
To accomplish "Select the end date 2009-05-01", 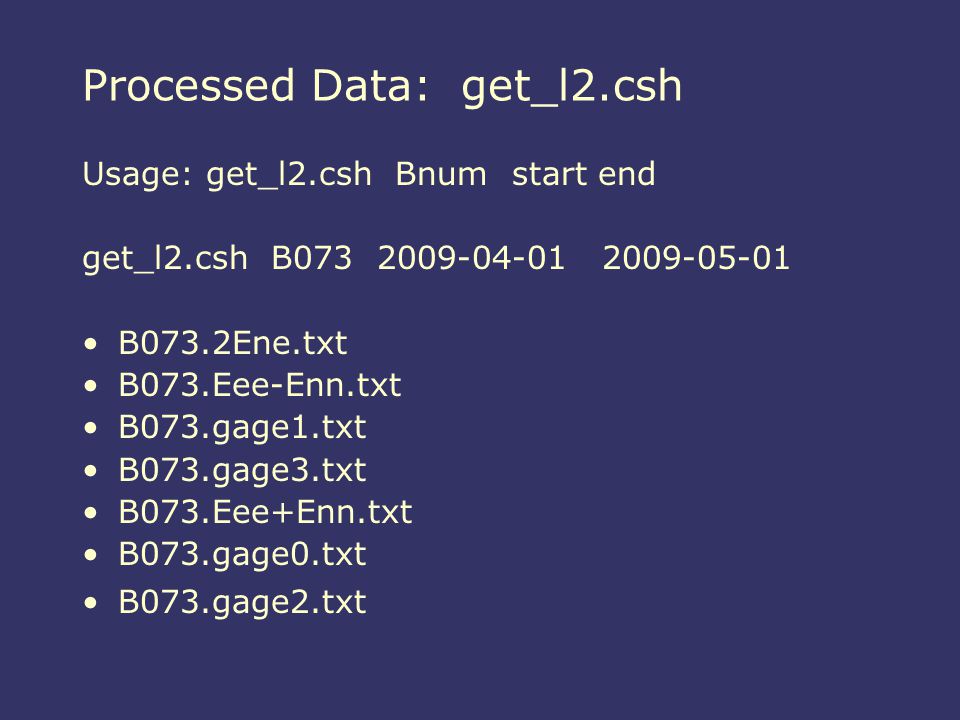I will (x=696, y=258).
